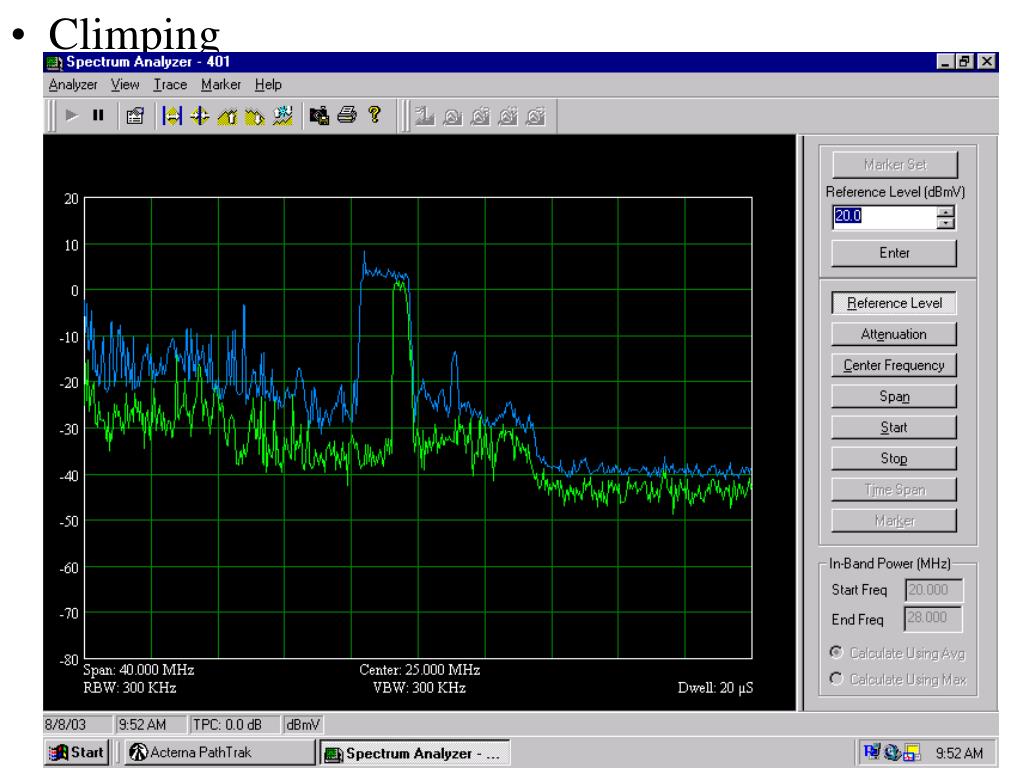
Task: Decrease reference level with down spinner
Action: pos(945,223)
